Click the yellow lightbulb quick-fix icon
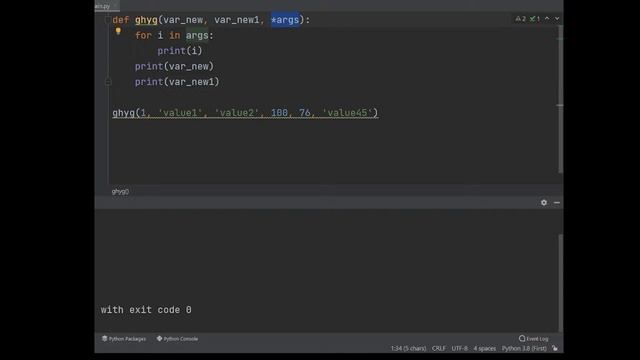 tap(118, 31)
